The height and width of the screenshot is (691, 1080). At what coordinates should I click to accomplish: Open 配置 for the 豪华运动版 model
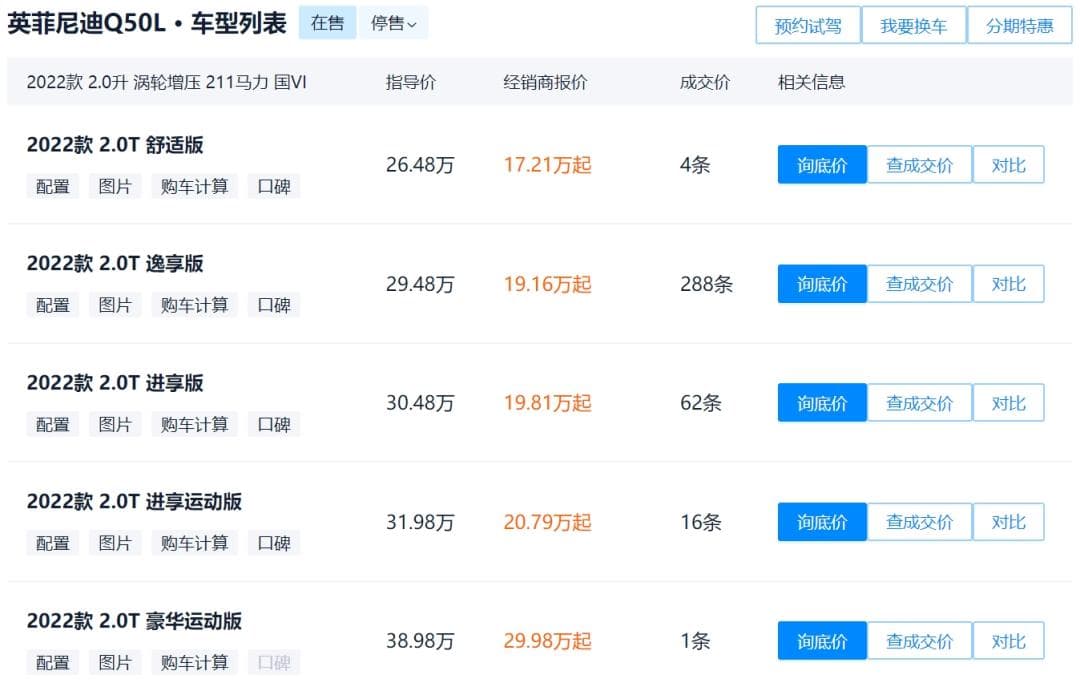coord(53,662)
